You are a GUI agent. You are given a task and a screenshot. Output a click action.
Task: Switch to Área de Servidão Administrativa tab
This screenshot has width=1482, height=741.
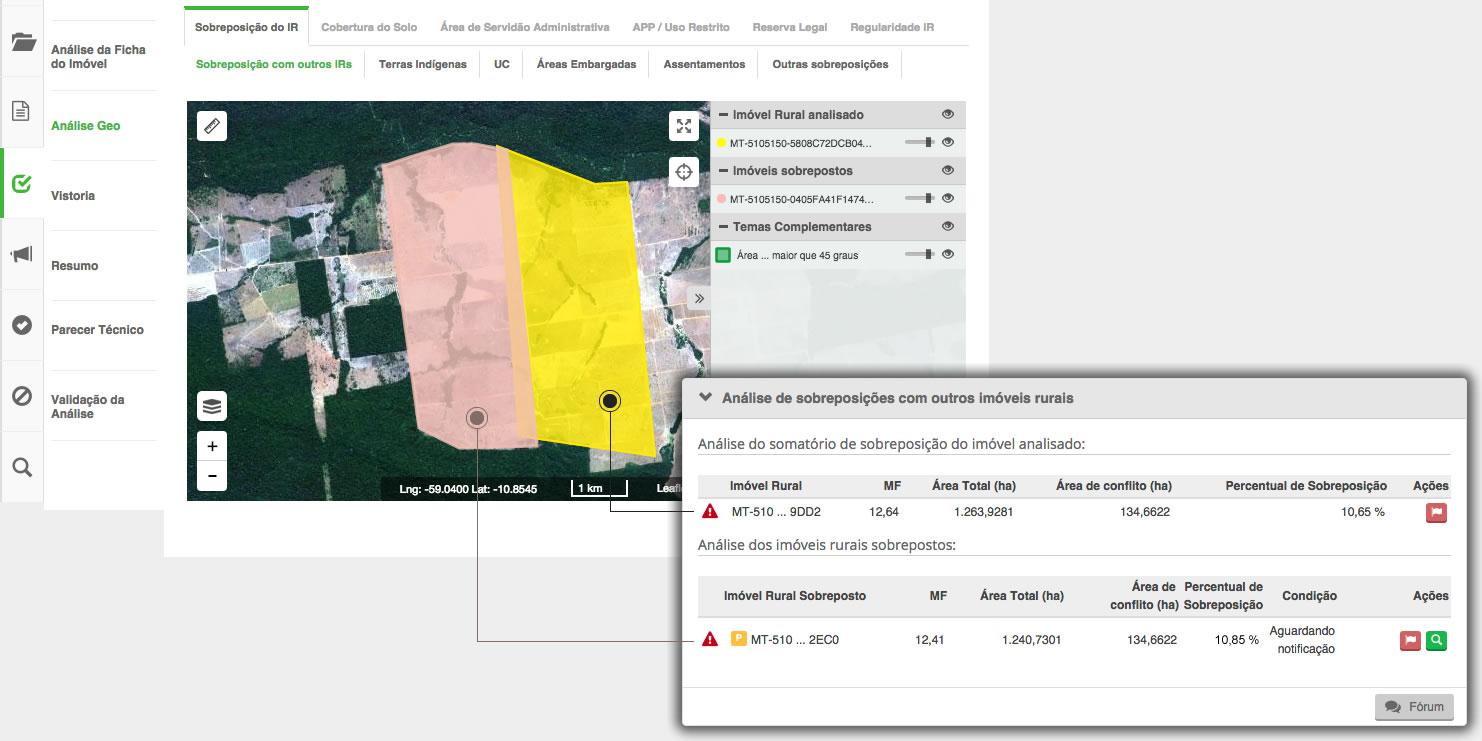[525, 27]
